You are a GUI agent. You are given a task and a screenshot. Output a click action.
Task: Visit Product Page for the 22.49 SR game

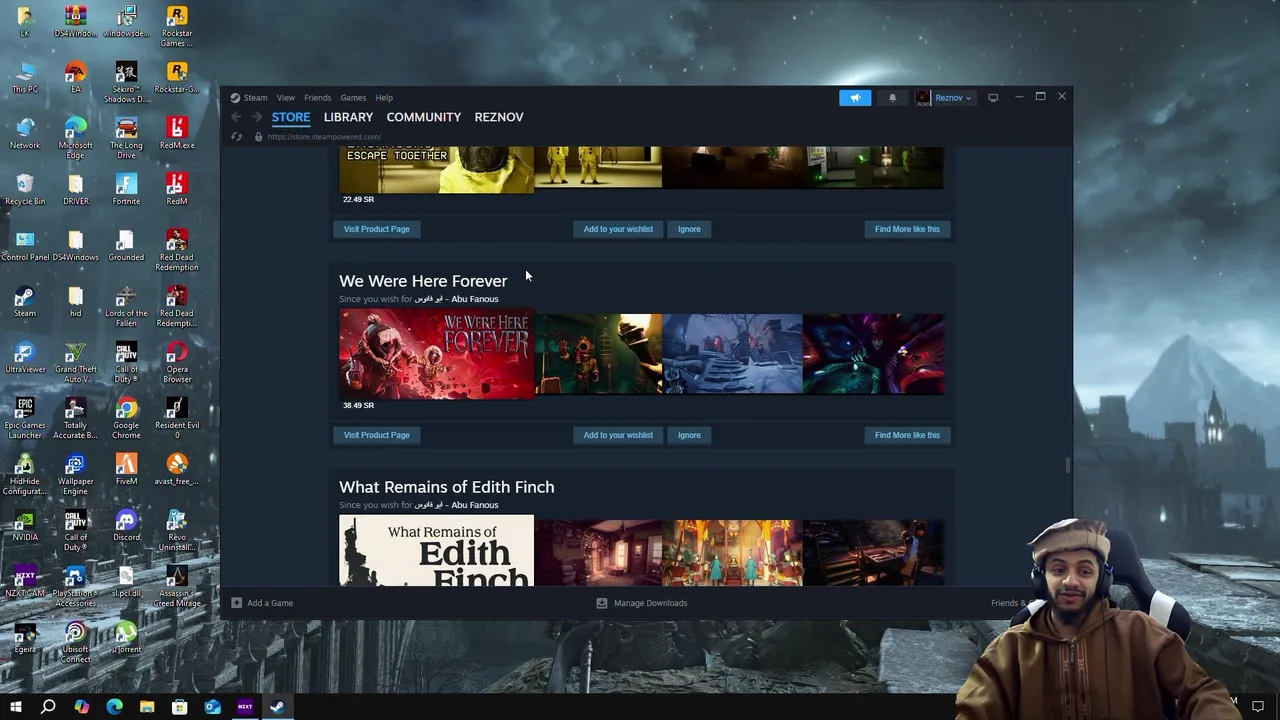tap(376, 229)
